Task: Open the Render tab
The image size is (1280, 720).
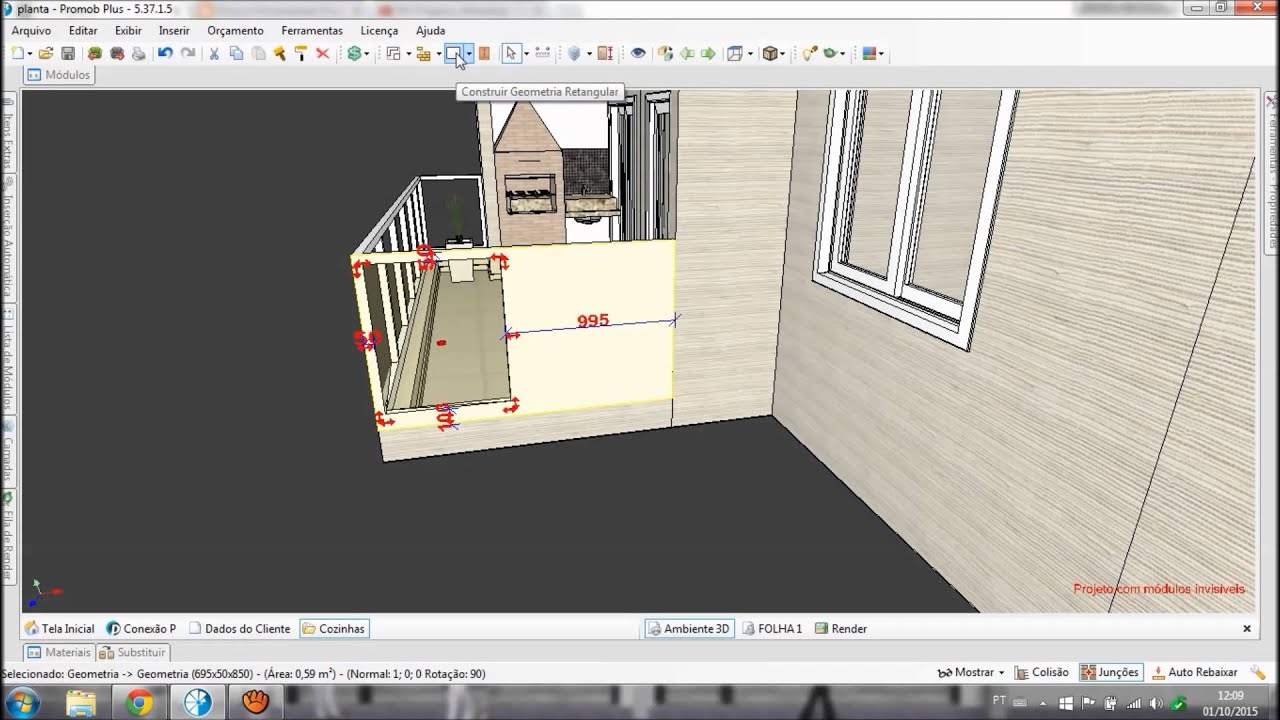Action: pyautogui.click(x=841, y=629)
